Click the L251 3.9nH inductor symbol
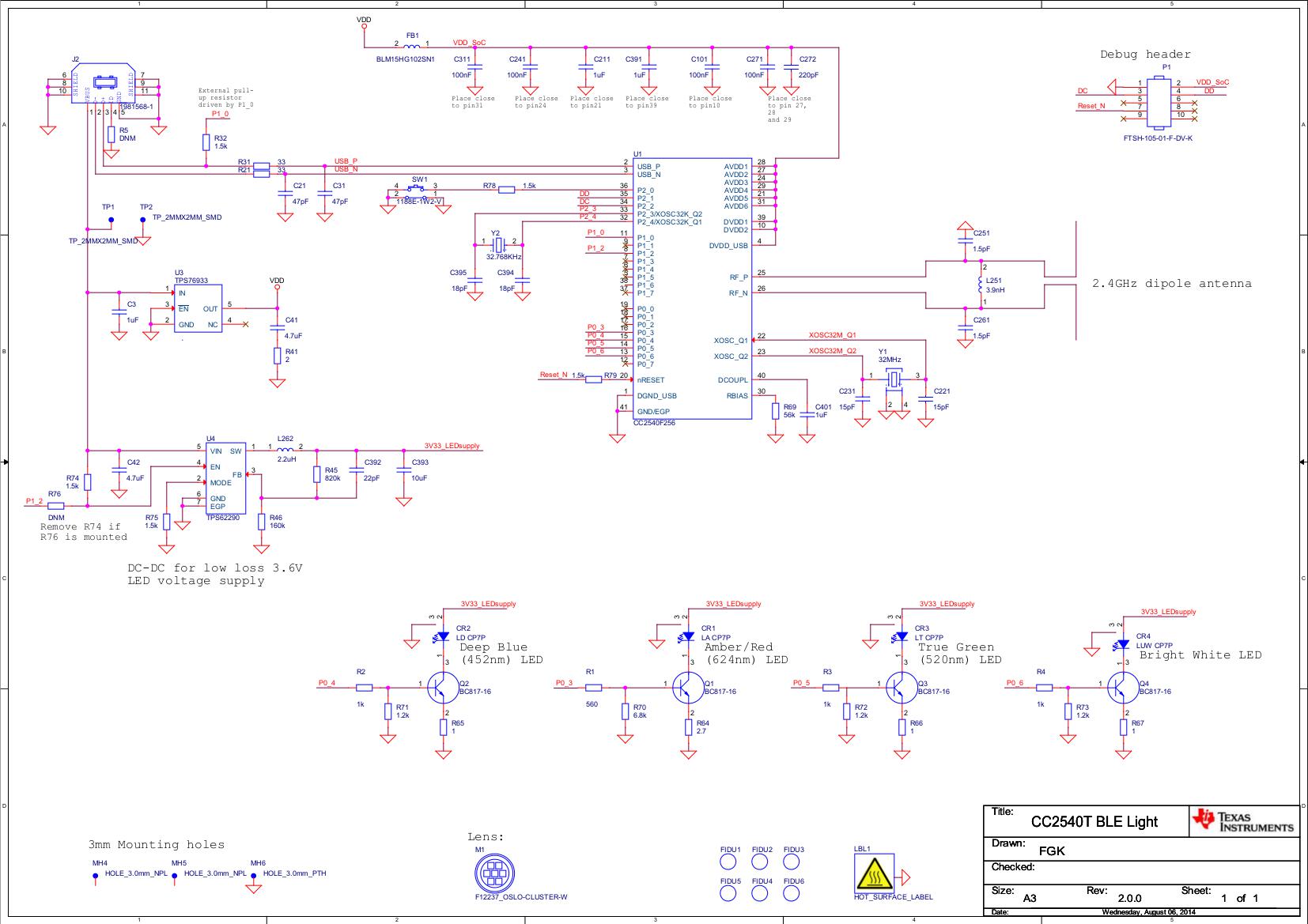This screenshot has height=924, width=1308. (981, 285)
